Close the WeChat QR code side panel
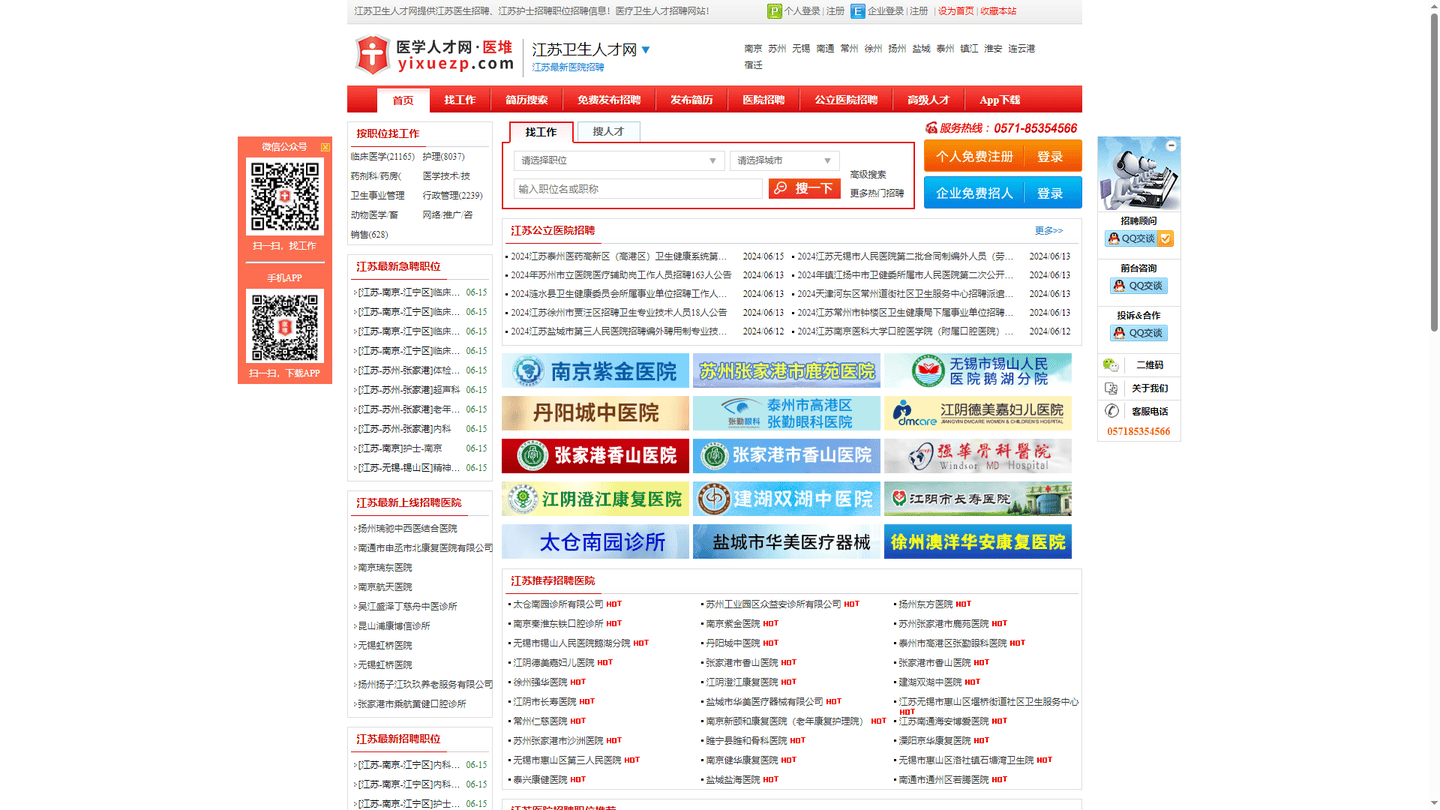Viewport: 1440px width, 810px height. 325,147
